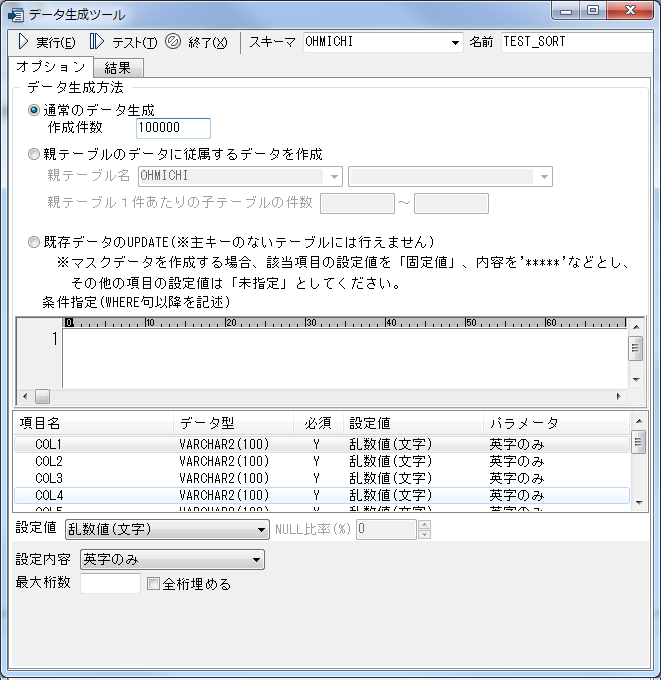
Task: Click the データ型 column header
Action: (232, 423)
